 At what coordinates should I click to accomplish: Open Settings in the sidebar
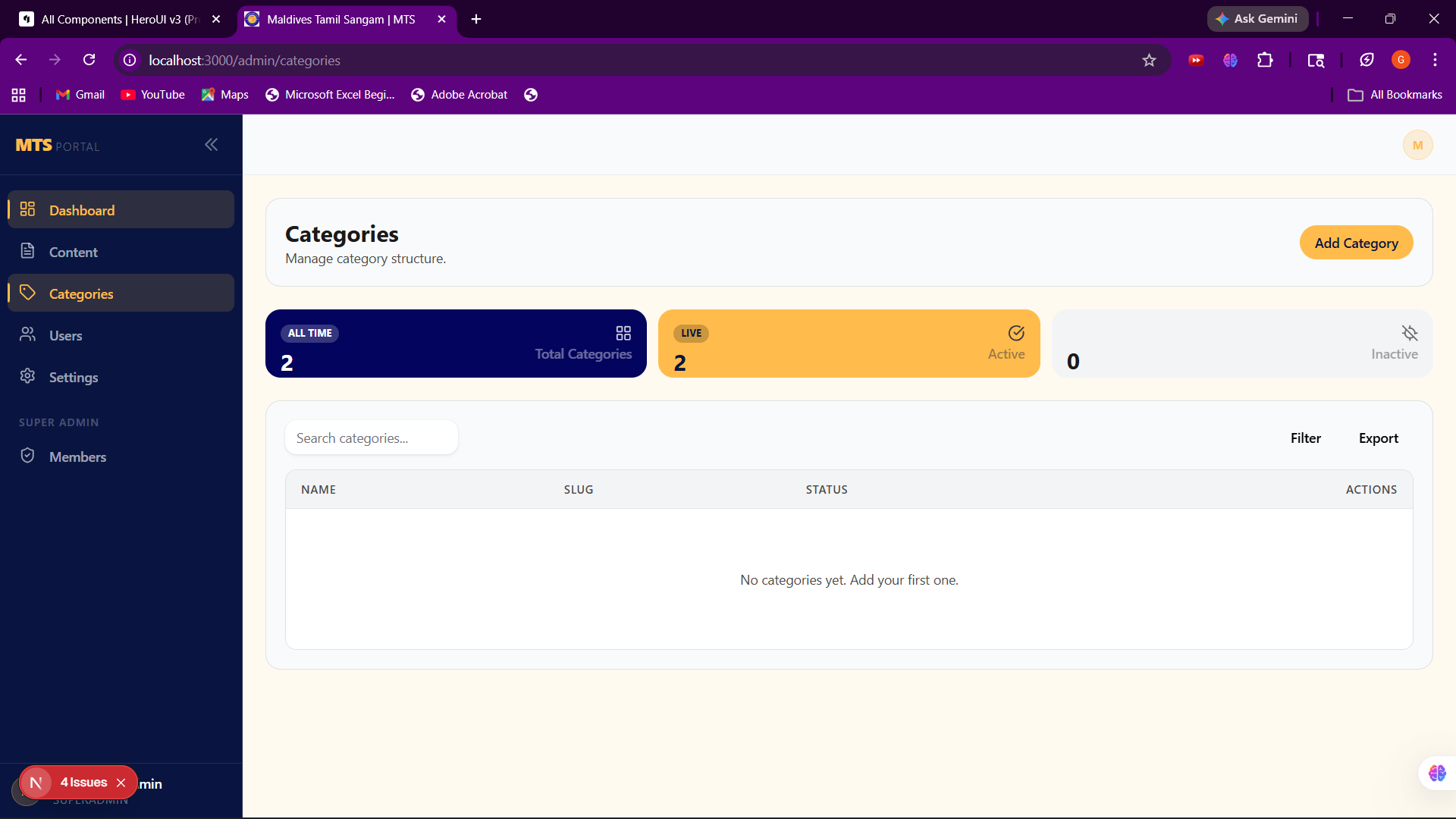point(121,377)
